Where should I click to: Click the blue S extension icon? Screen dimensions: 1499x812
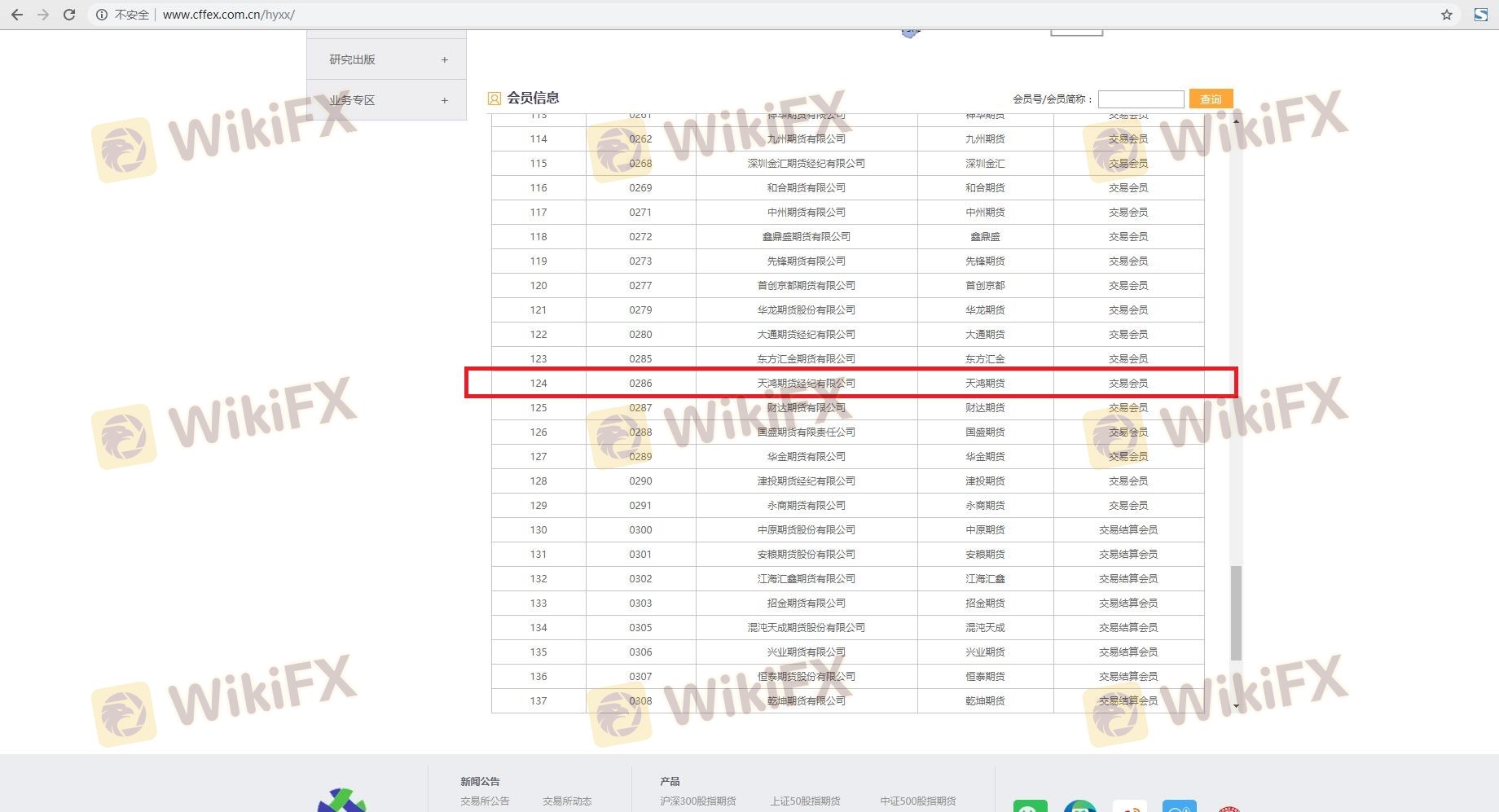(1480, 15)
